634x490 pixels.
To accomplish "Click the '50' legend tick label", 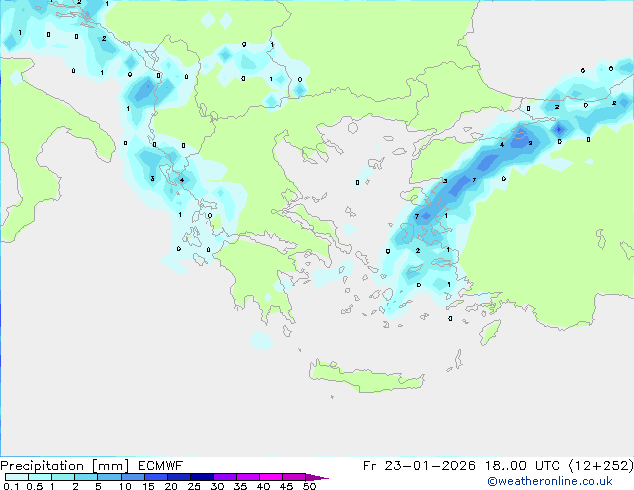I will click(x=309, y=486).
